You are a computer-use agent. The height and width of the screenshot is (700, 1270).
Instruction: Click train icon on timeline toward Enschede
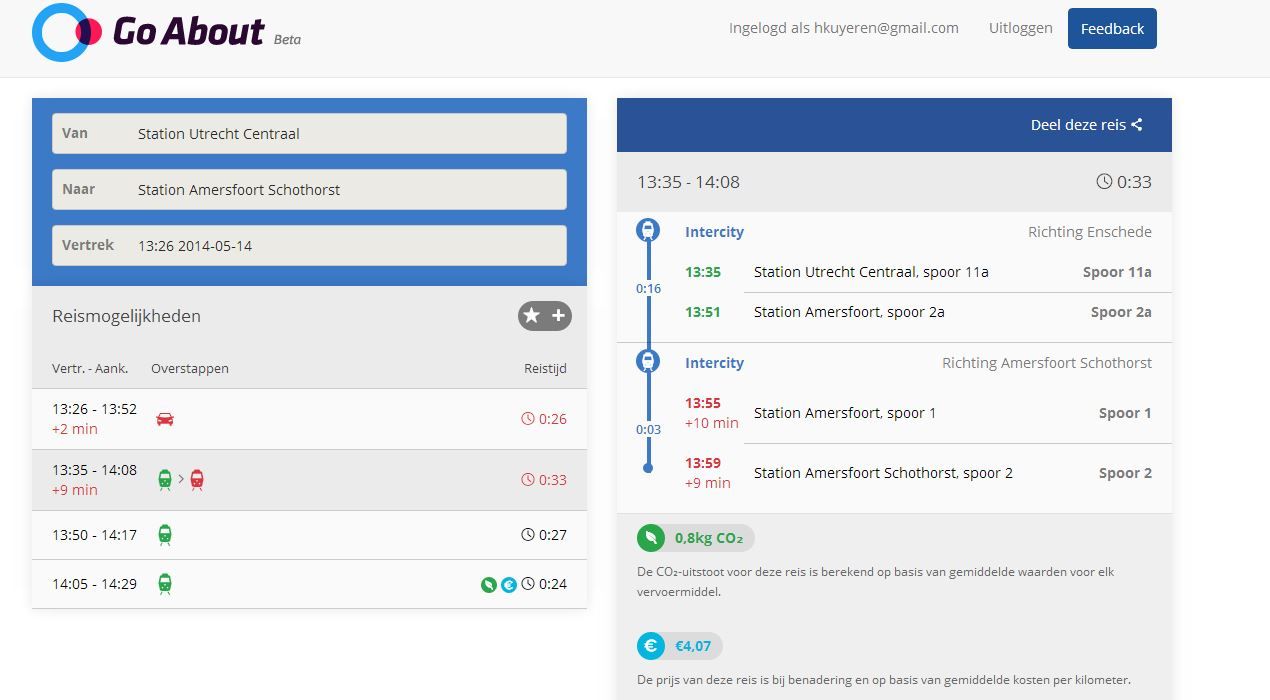[x=648, y=231]
